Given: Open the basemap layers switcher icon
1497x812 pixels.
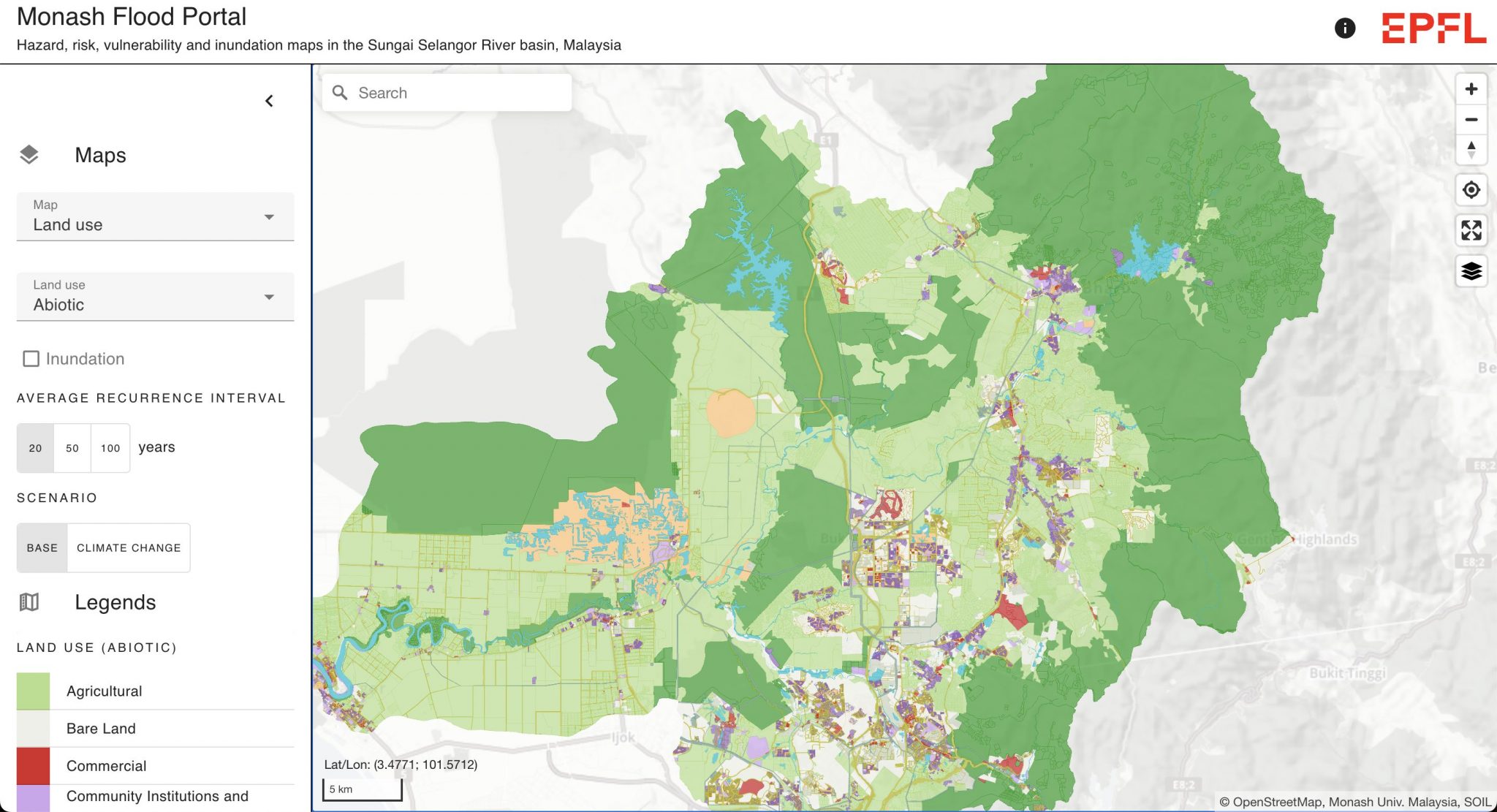Looking at the screenshot, I should click(x=1471, y=271).
